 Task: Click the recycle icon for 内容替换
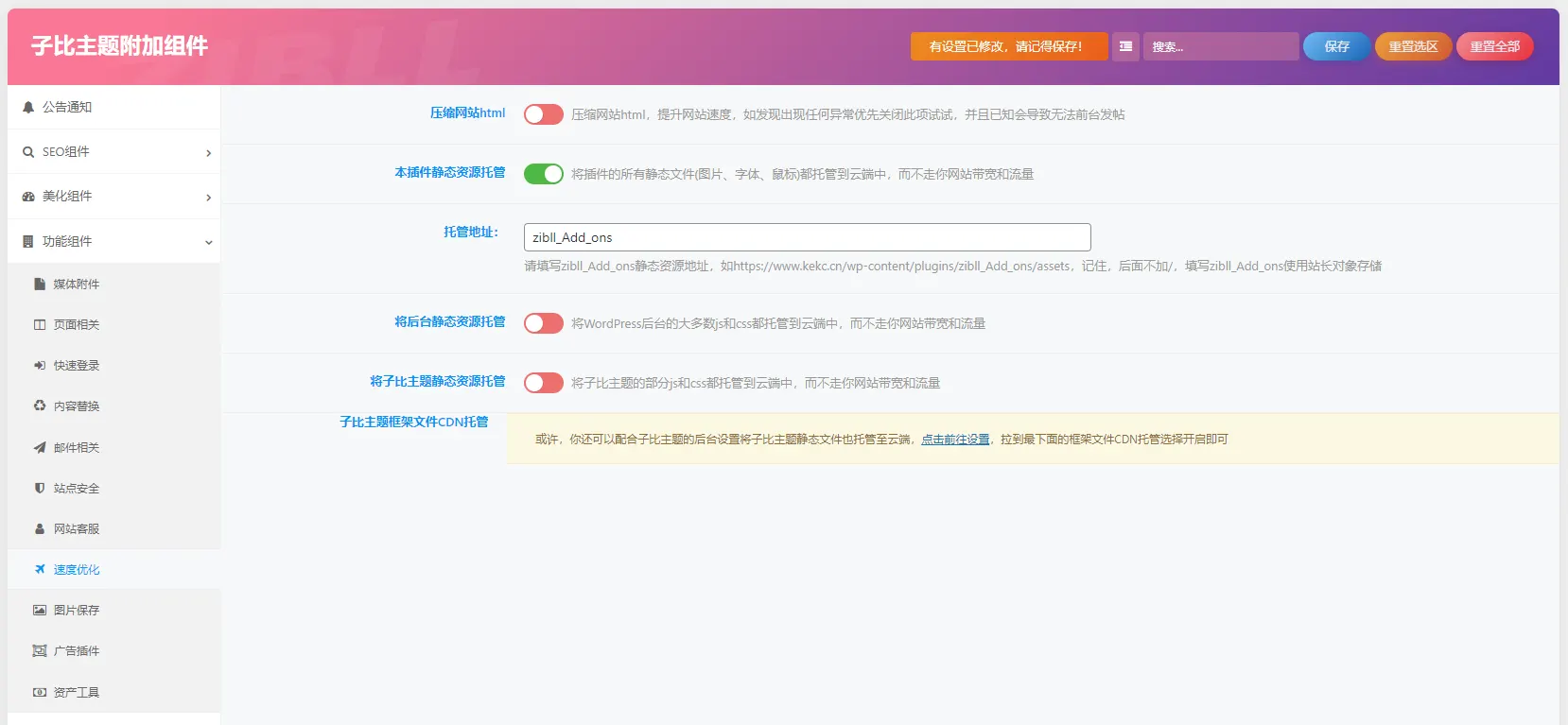pyautogui.click(x=40, y=406)
